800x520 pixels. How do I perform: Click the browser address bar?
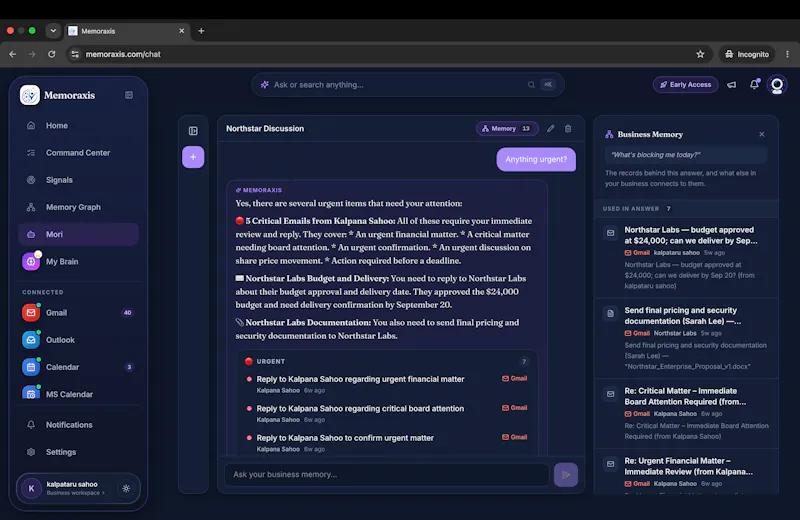click(x=388, y=54)
